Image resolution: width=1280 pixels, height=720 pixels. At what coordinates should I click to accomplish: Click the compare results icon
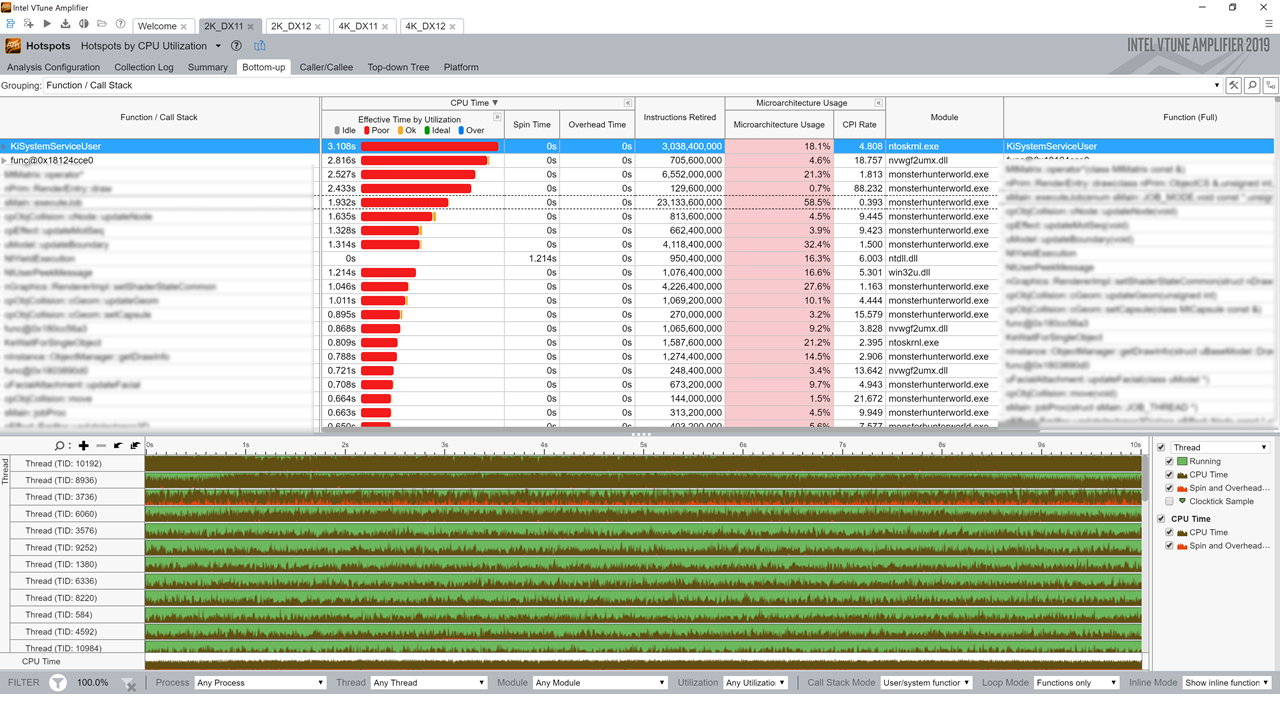pos(83,24)
